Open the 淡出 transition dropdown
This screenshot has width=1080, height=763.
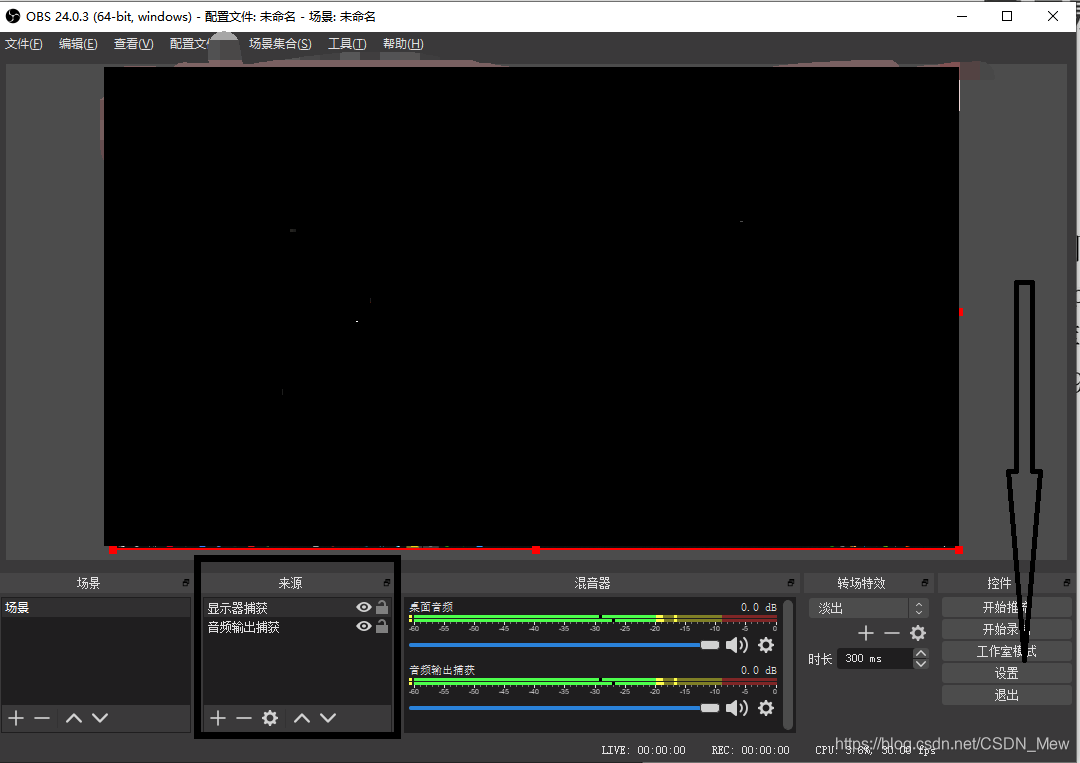coord(869,608)
